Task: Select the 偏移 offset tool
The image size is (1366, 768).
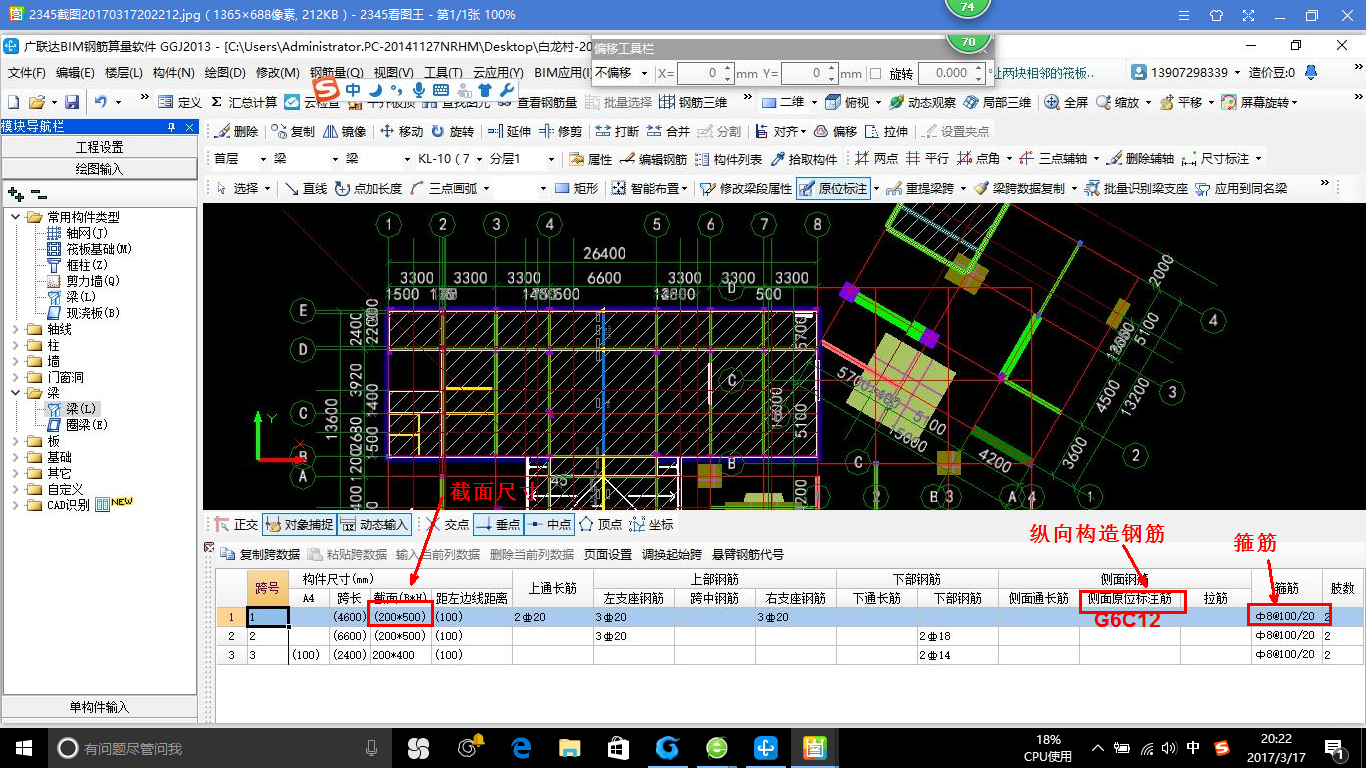Action: click(835, 131)
